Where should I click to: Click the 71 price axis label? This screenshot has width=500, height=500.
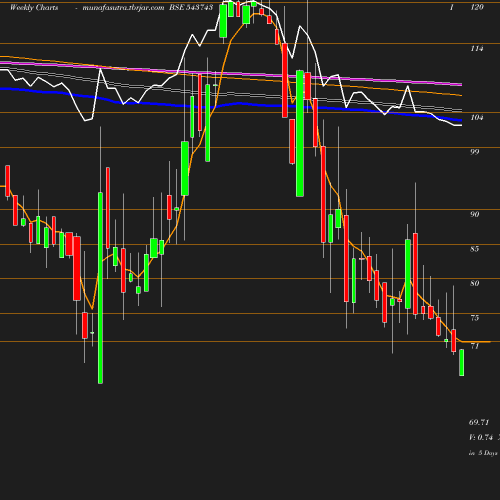(475, 346)
